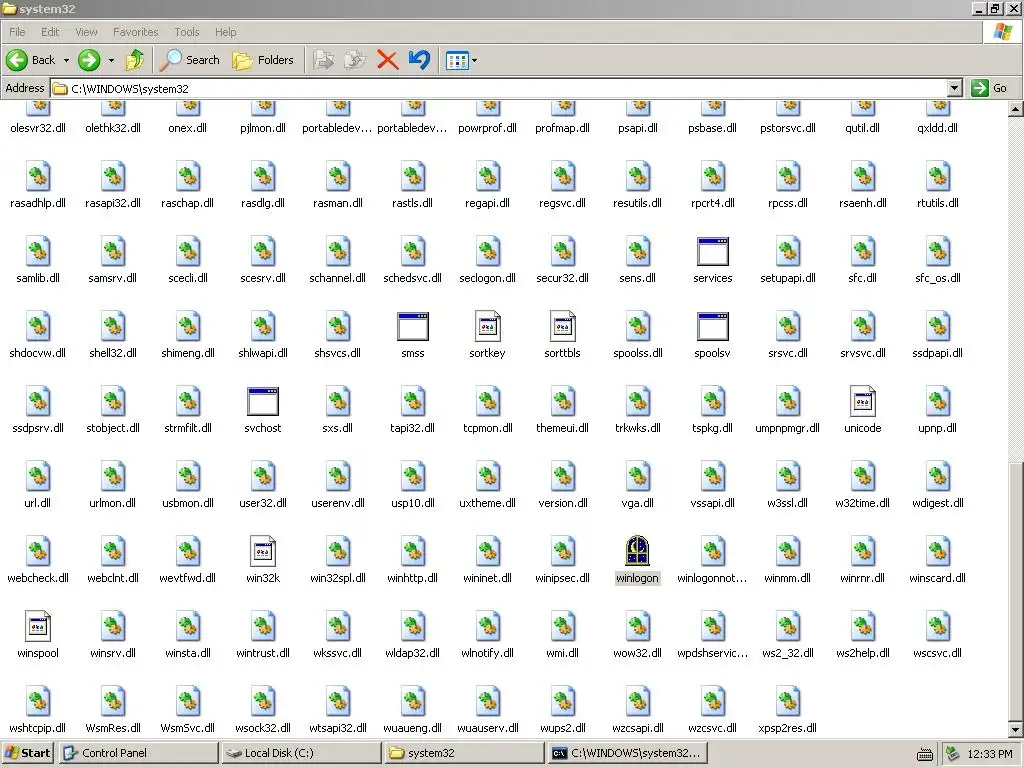This screenshot has width=1024, height=768.
Task: Go up one folder level
Action: click(135, 60)
